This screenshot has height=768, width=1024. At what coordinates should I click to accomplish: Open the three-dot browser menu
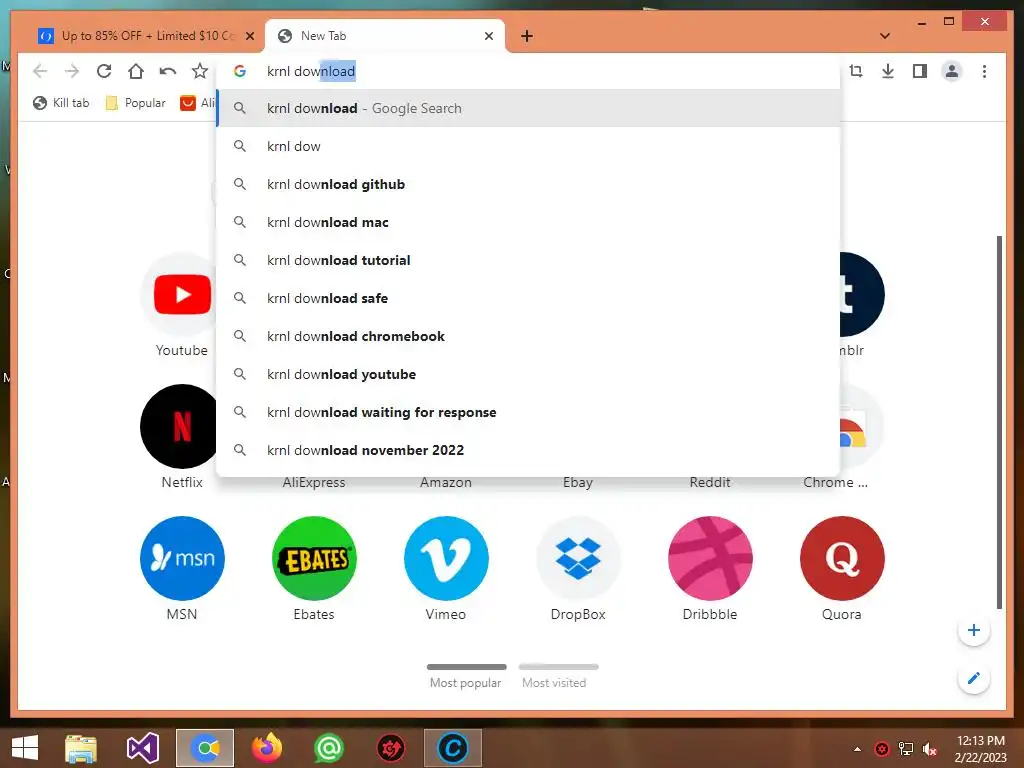[x=984, y=71]
